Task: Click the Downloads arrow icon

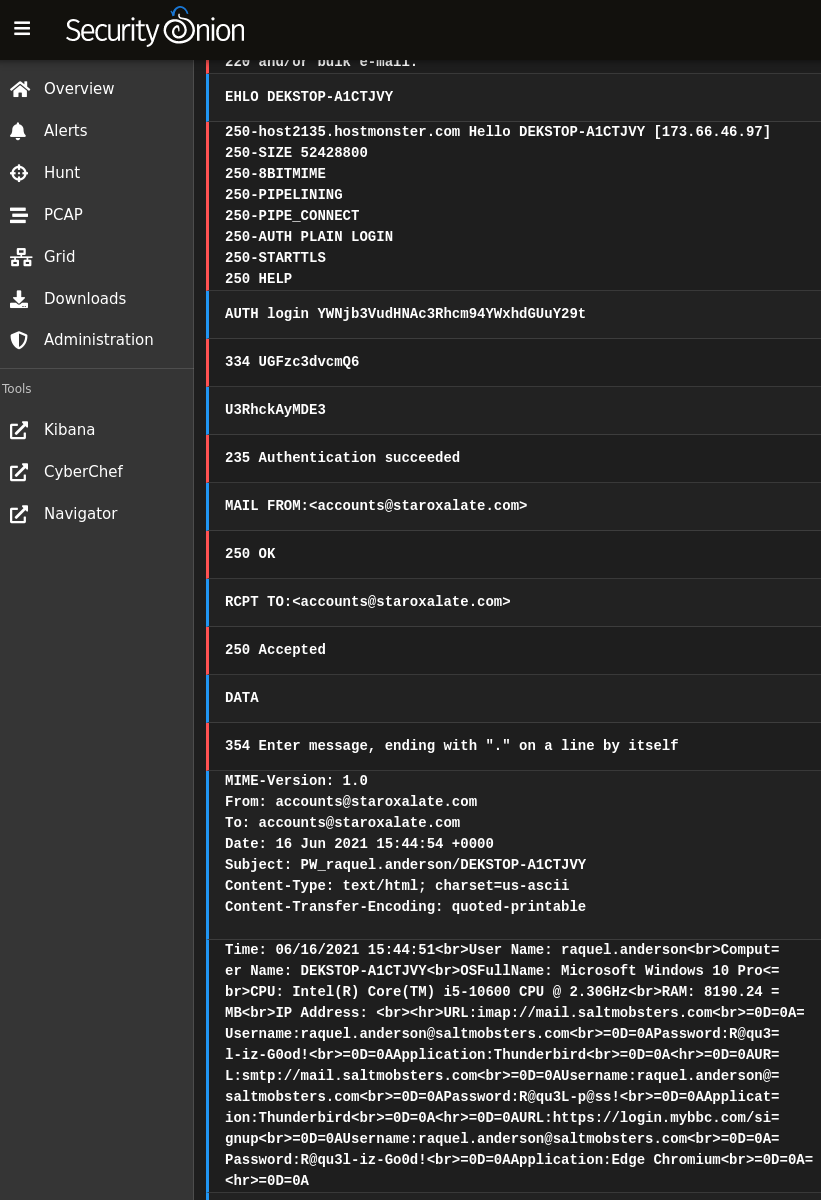Action: tap(19, 299)
